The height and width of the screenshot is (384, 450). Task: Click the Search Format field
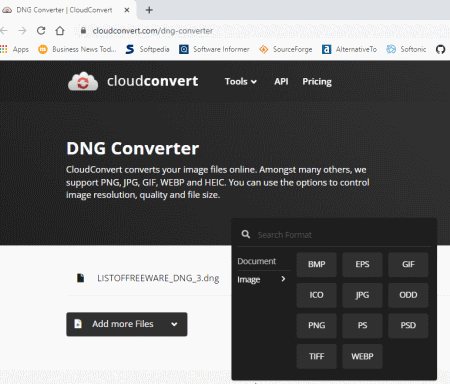pyautogui.click(x=334, y=235)
